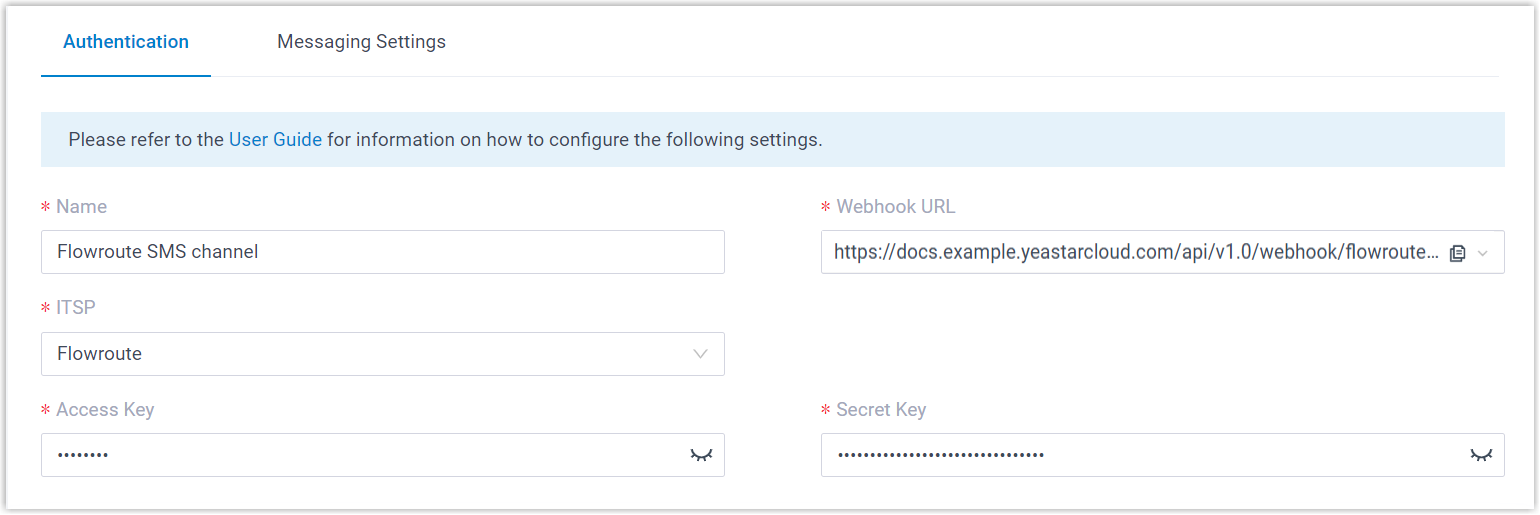
Task: Click the Webhook URL text
Action: click(x=1135, y=253)
